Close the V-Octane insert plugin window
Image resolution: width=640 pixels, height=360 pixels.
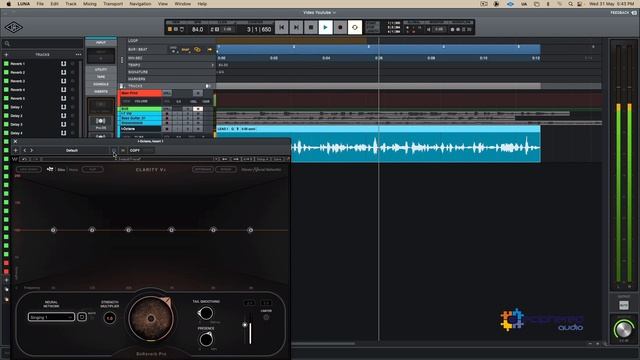tap(16, 141)
